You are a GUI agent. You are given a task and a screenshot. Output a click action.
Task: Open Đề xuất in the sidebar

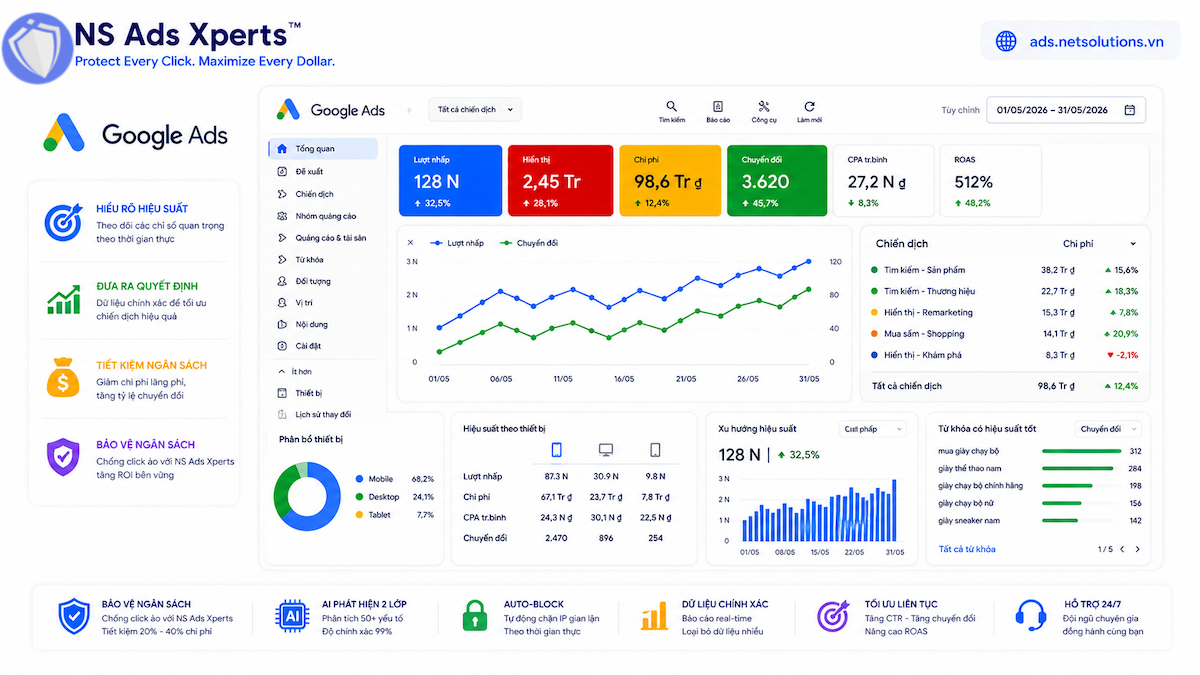(323, 171)
